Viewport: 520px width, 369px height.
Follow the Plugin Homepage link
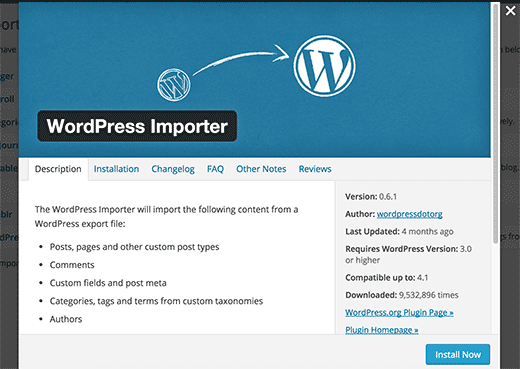click(382, 330)
